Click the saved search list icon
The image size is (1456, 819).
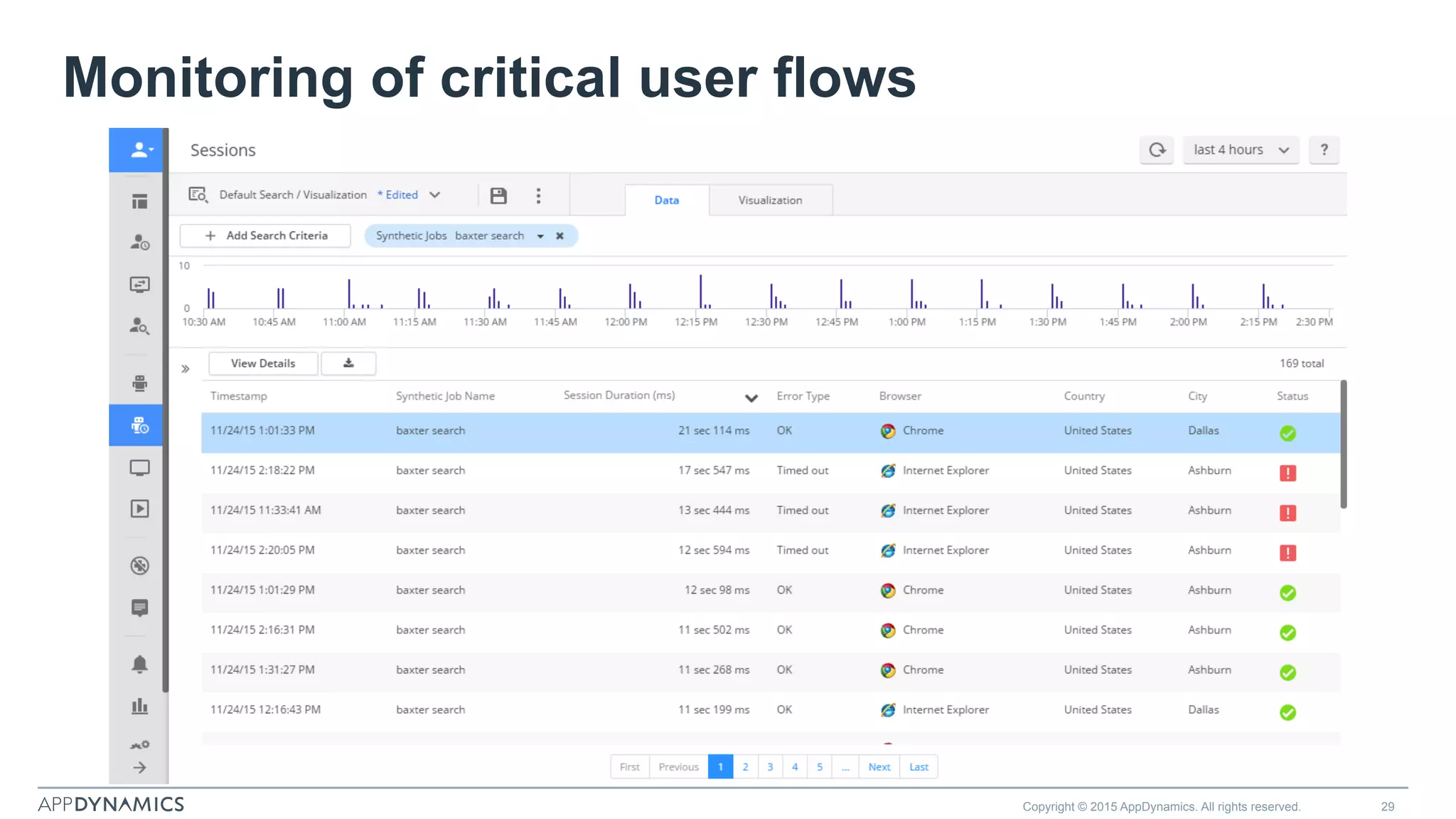coord(198,195)
